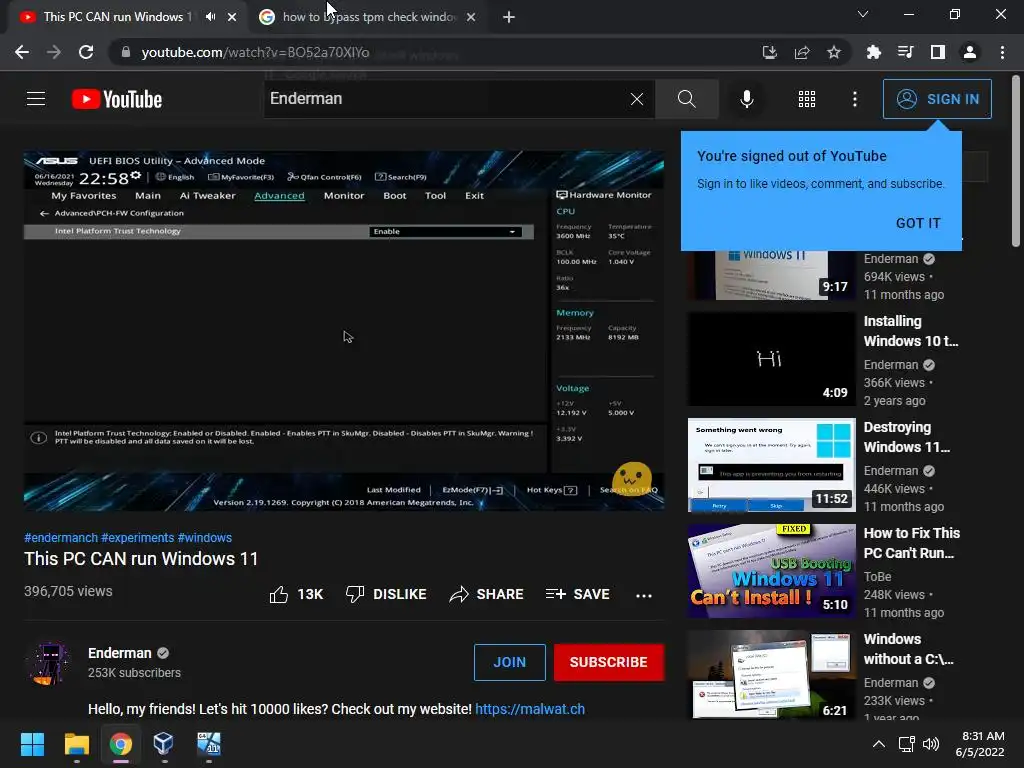
Task: Open media controls icon in toolbar
Action: (906, 52)
